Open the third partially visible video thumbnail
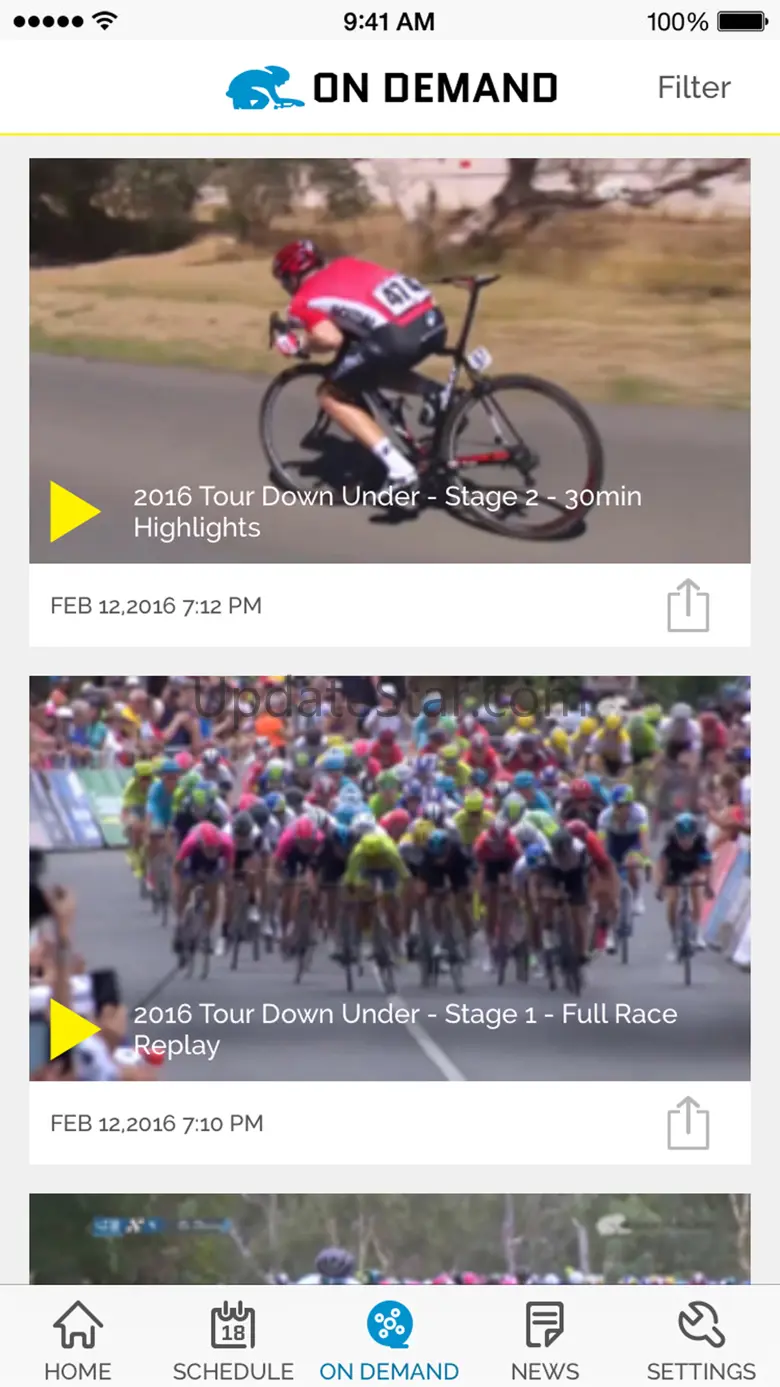780x1387 pixels. (390, 1239)
